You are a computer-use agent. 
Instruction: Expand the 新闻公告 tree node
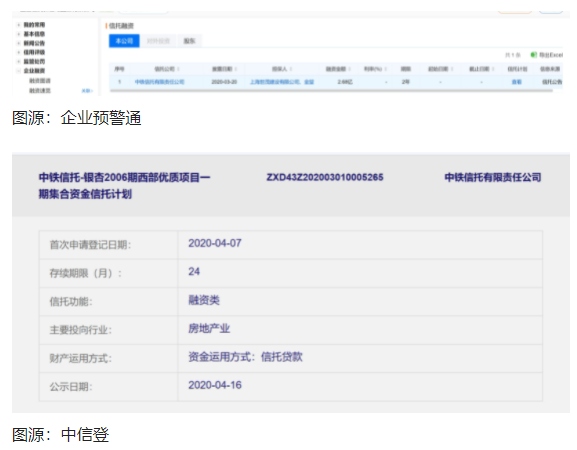pos(18,43)
